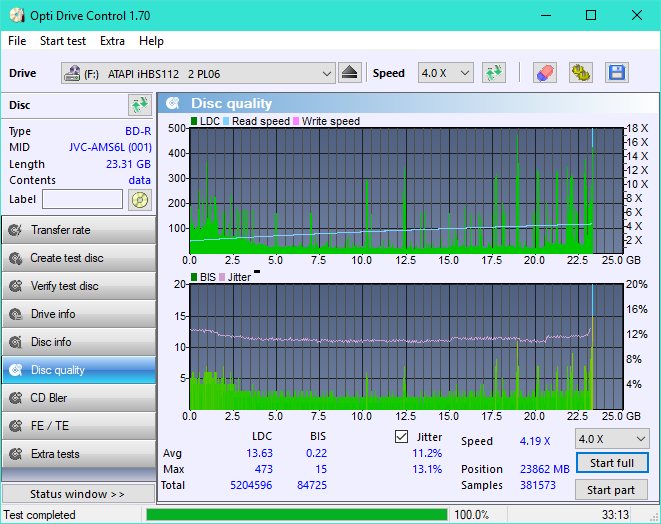The image size is (661, 524).
Task: Open the toolbar Speed 4.0 X dropdown
Action: (446, 73)
